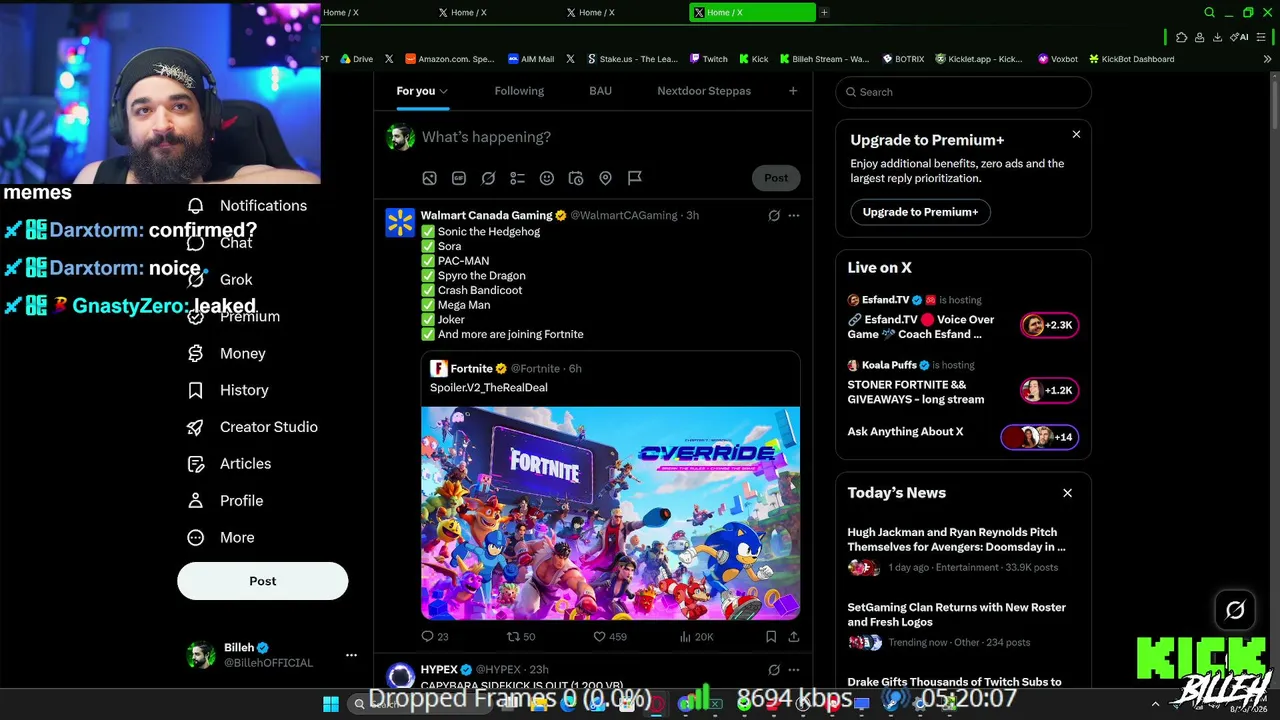Open the BOTRIX bookmark

pos(902,59)
